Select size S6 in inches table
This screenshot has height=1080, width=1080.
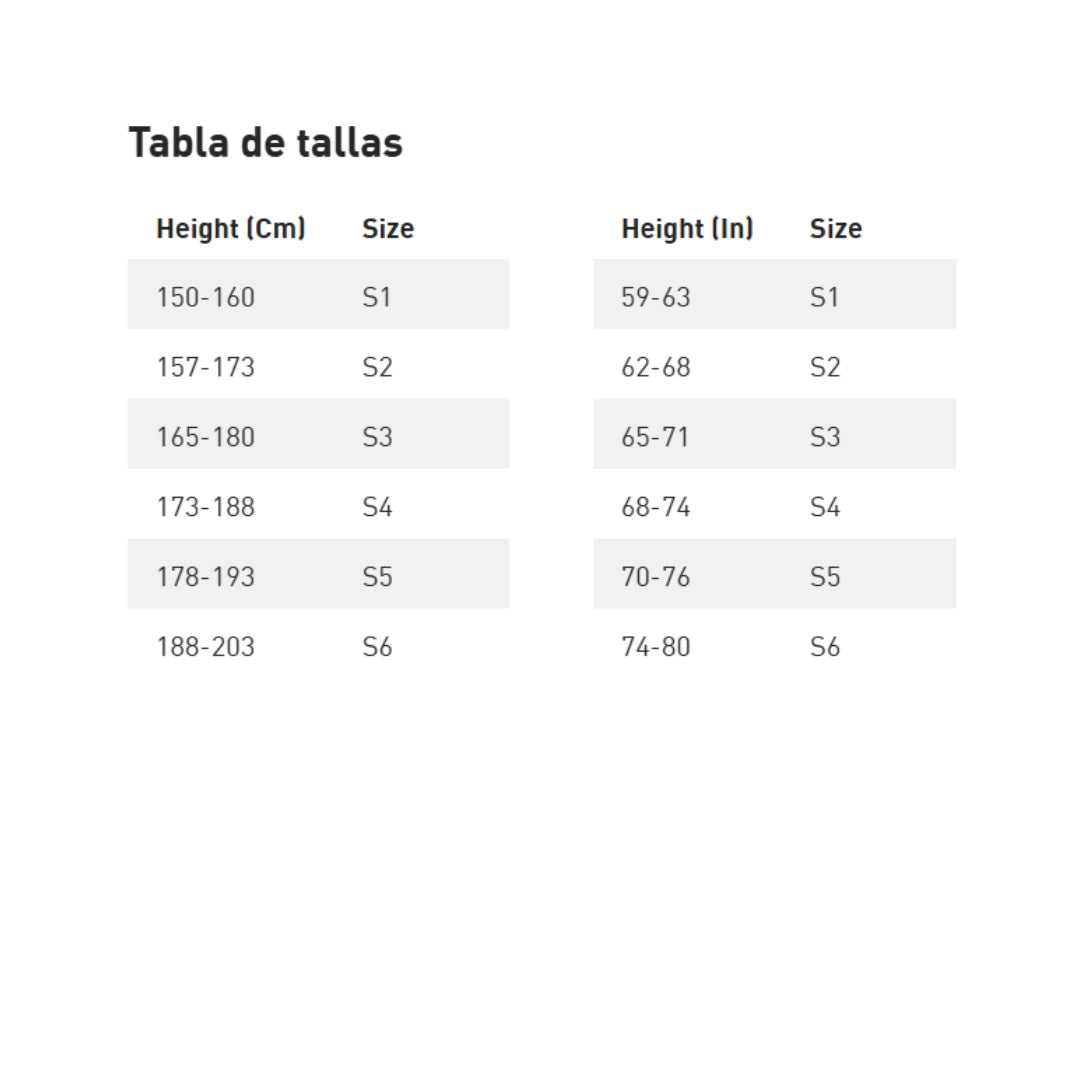tap(824, 647)
